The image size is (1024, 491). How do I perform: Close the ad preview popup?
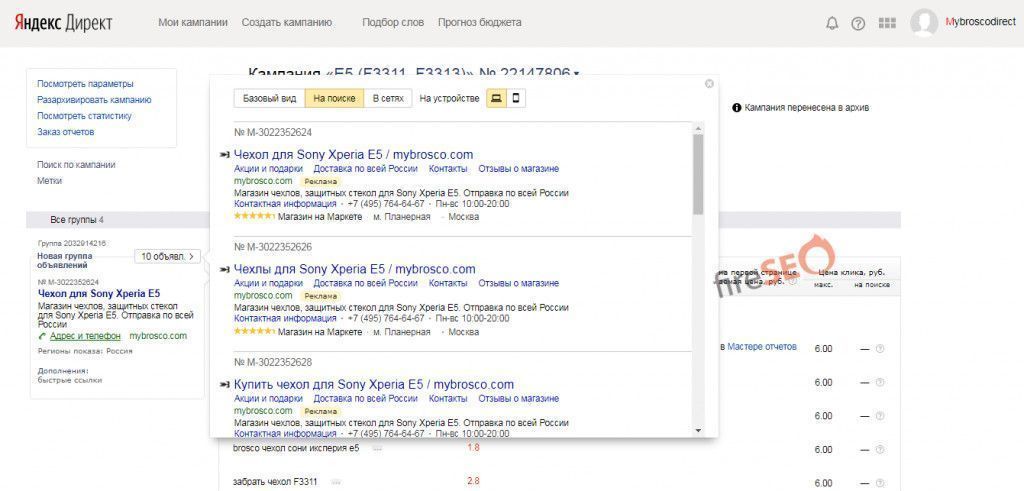point(709,84)
